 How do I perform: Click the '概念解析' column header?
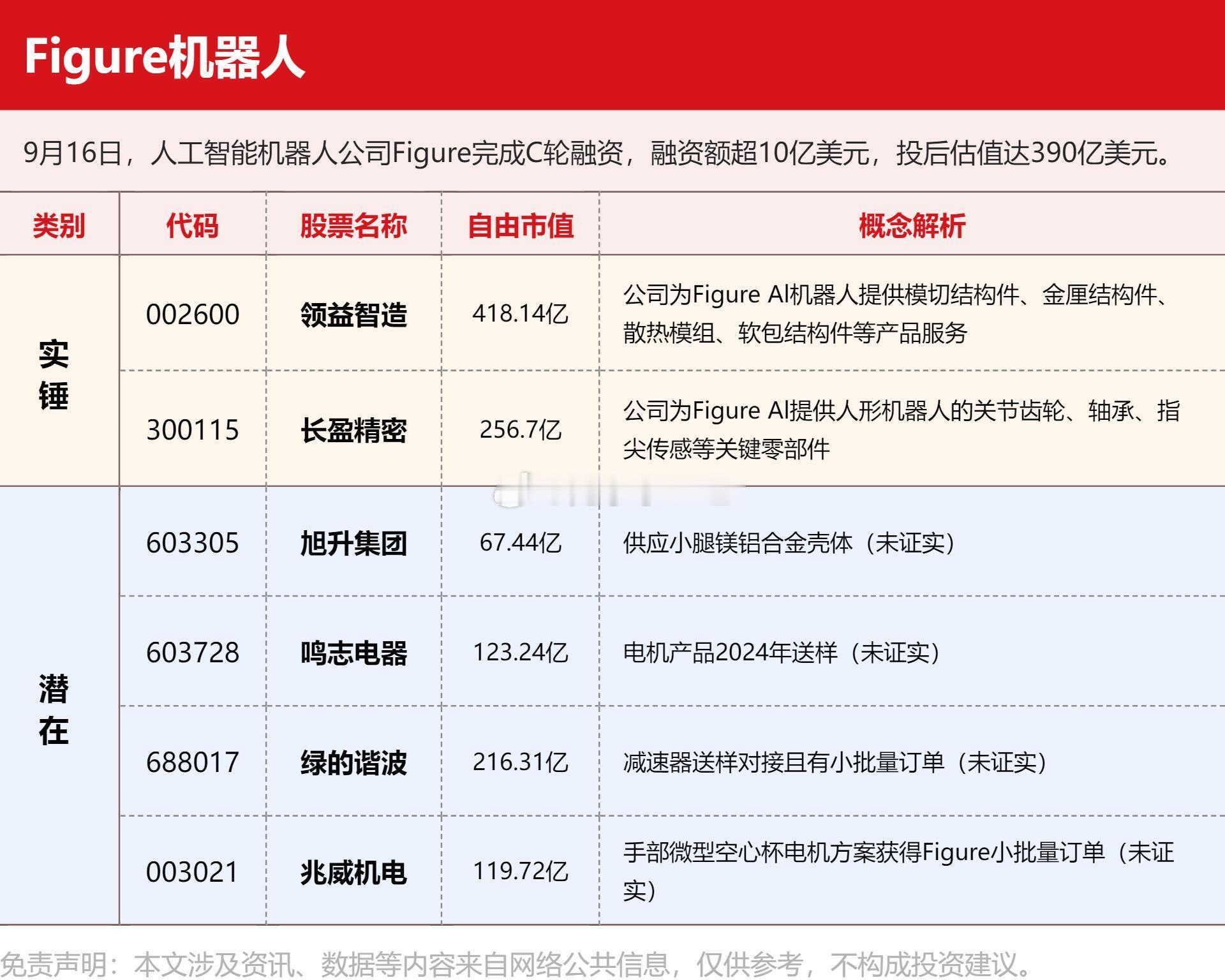(x=912, y=225)
